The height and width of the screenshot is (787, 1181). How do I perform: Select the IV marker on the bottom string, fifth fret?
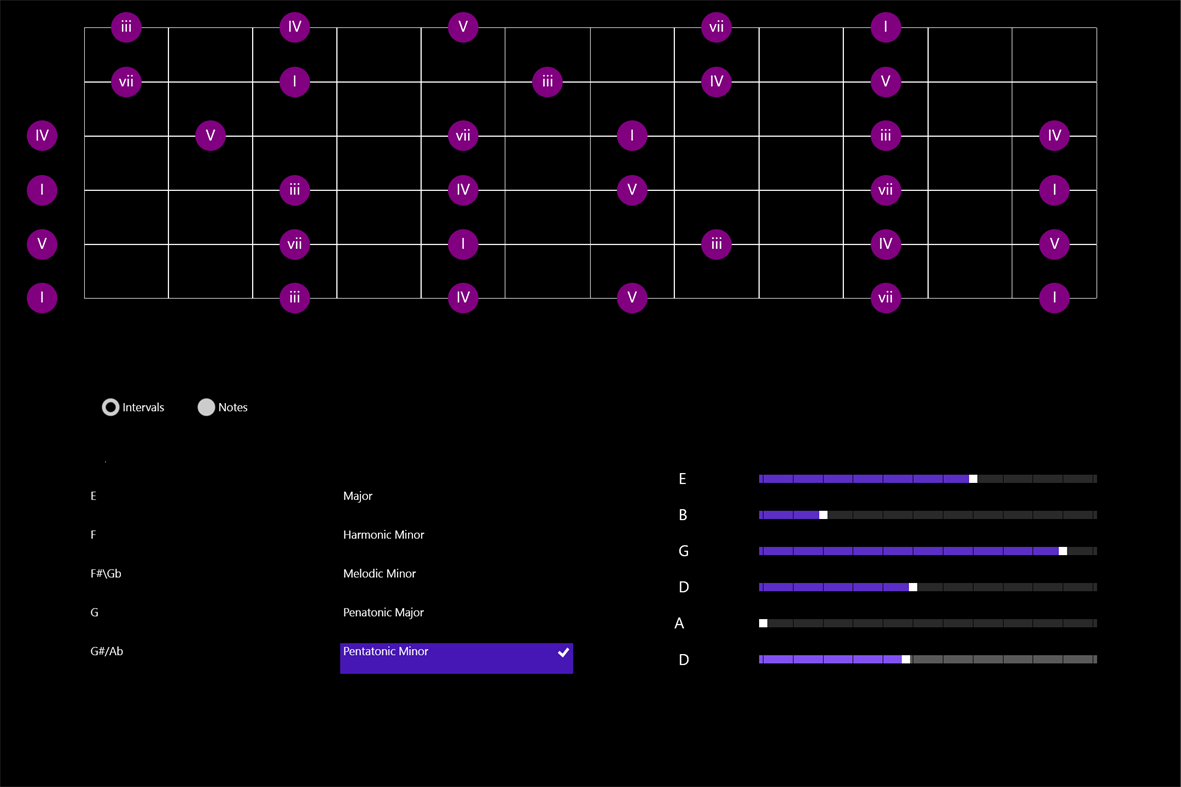click(463, 297)
